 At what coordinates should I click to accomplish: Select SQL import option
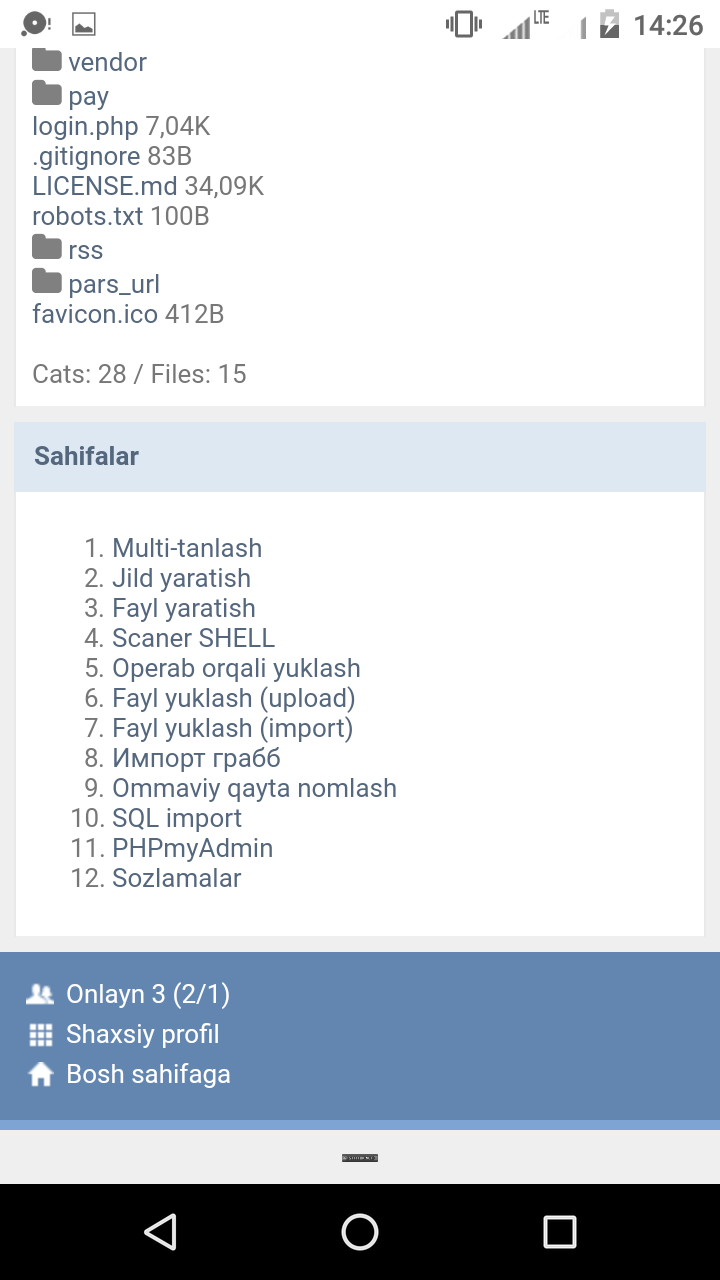pyautogui.click(x=177, y=818)
